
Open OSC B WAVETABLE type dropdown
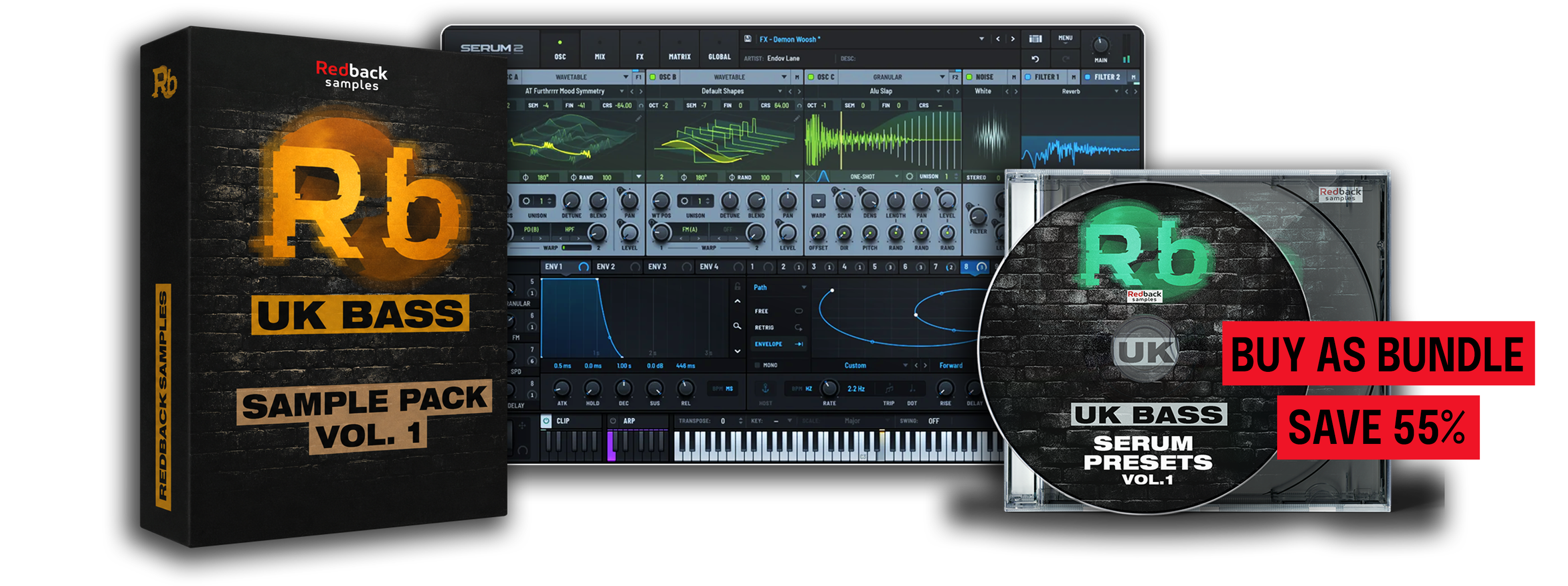tap(784, 77)
